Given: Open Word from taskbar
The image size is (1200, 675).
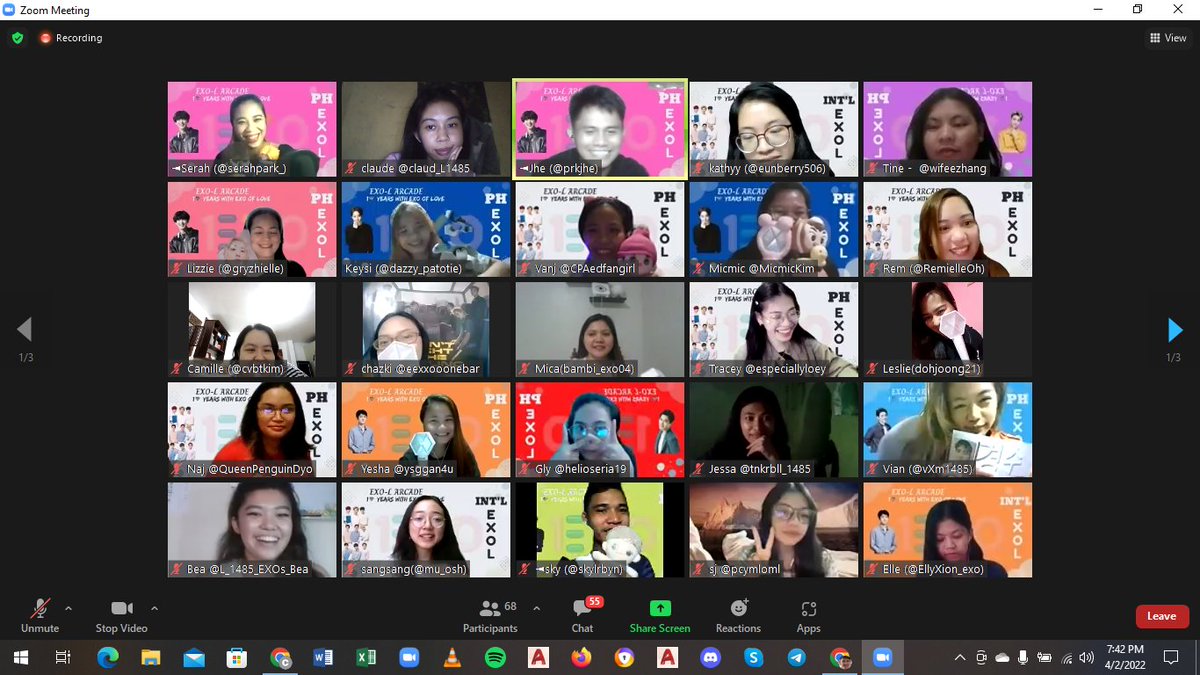Looking at the screenshot, I should pyautogui.click(x=323, y=658).
